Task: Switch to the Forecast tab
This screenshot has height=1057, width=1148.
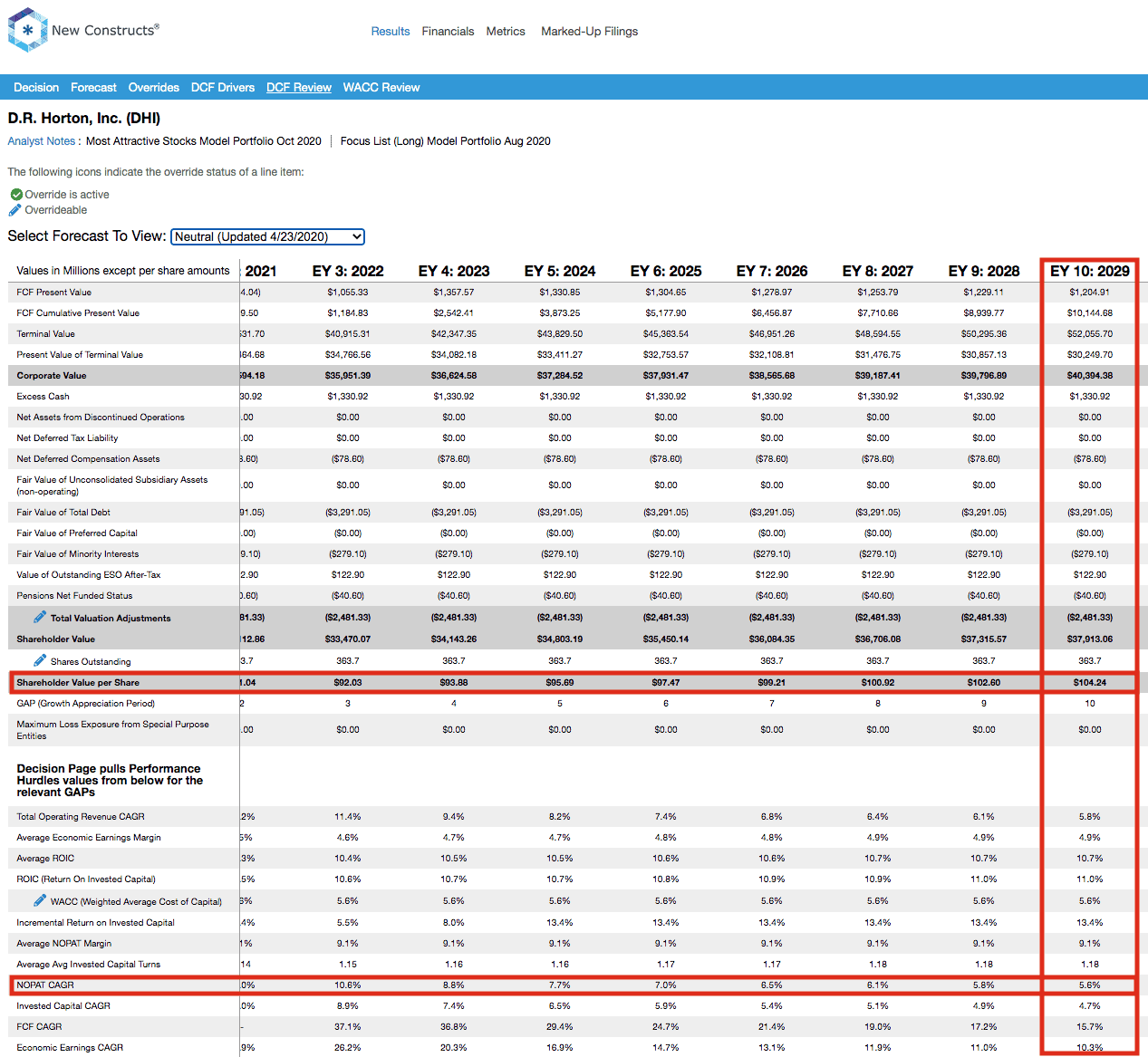Action: point(93,88)
